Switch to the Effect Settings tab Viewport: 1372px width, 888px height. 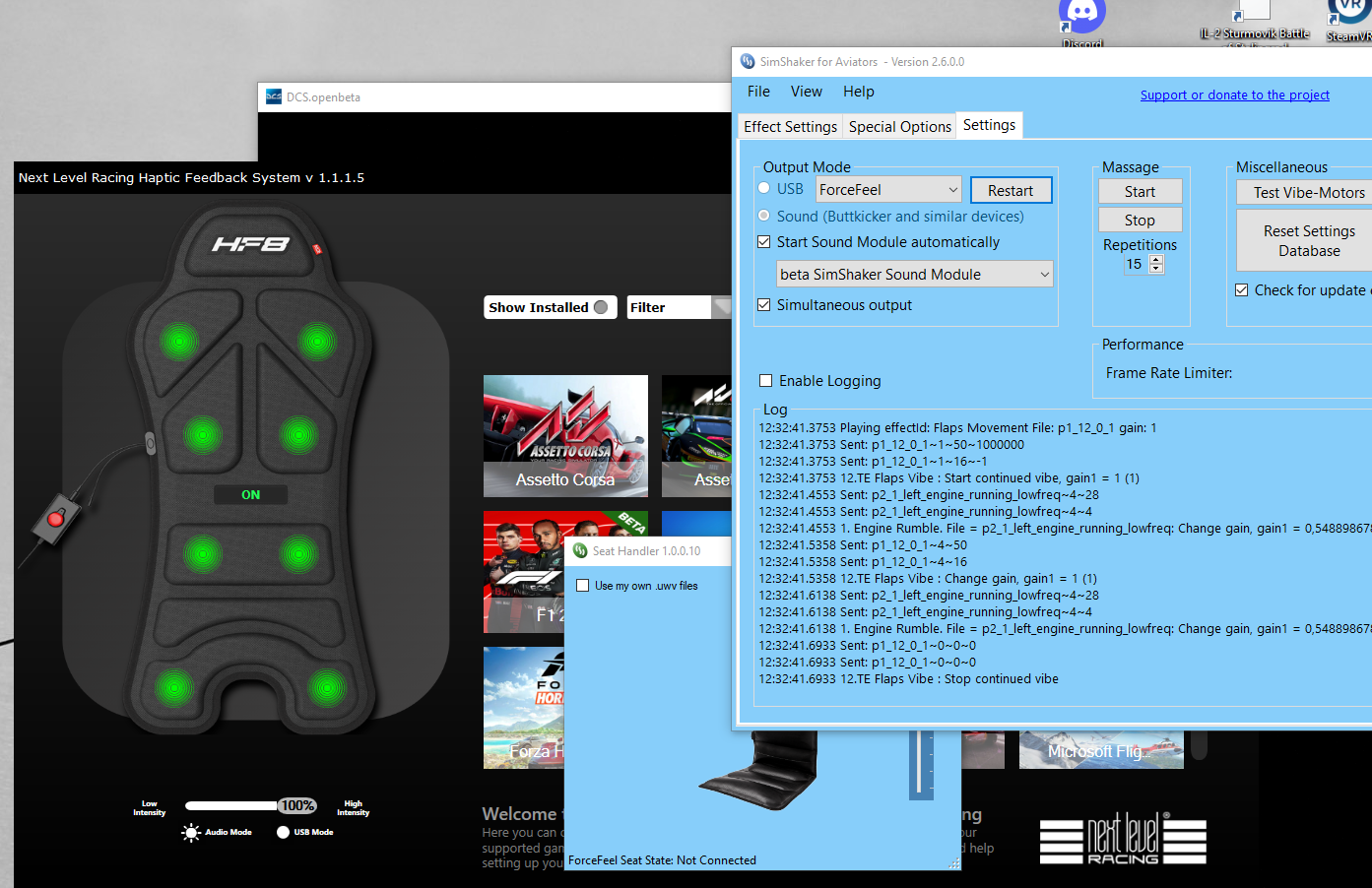tap(790, 127)
